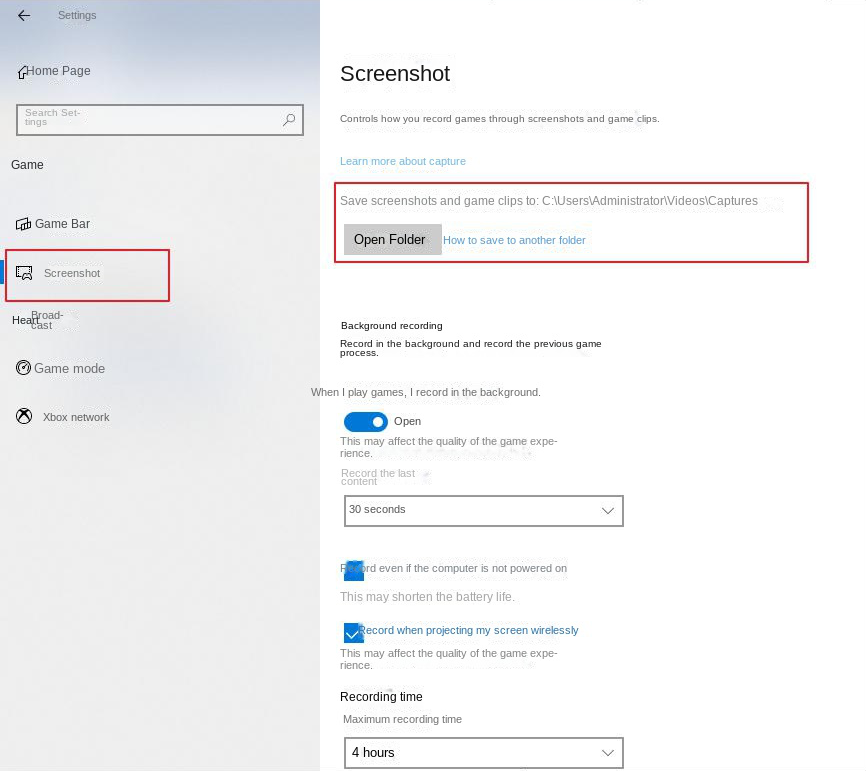Screen dimensions: 866x771
Task: Turn off background recording toggle
Action: coord(365,421)
